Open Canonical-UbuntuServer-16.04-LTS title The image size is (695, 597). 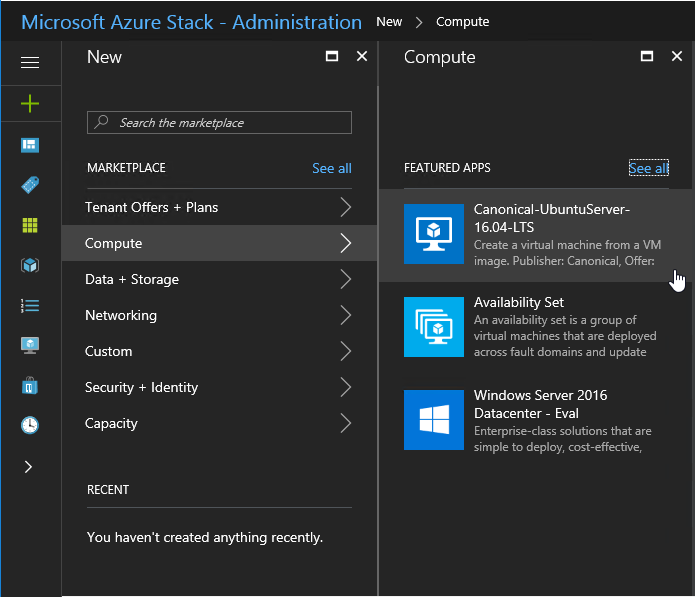551,218
